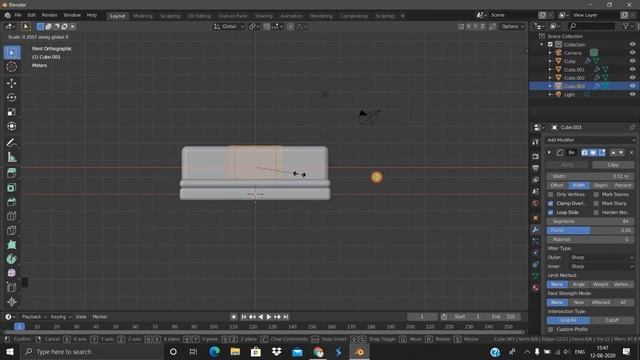Enable the Only Vertices checkbox

pyautogui.click(x=550, y=194)
